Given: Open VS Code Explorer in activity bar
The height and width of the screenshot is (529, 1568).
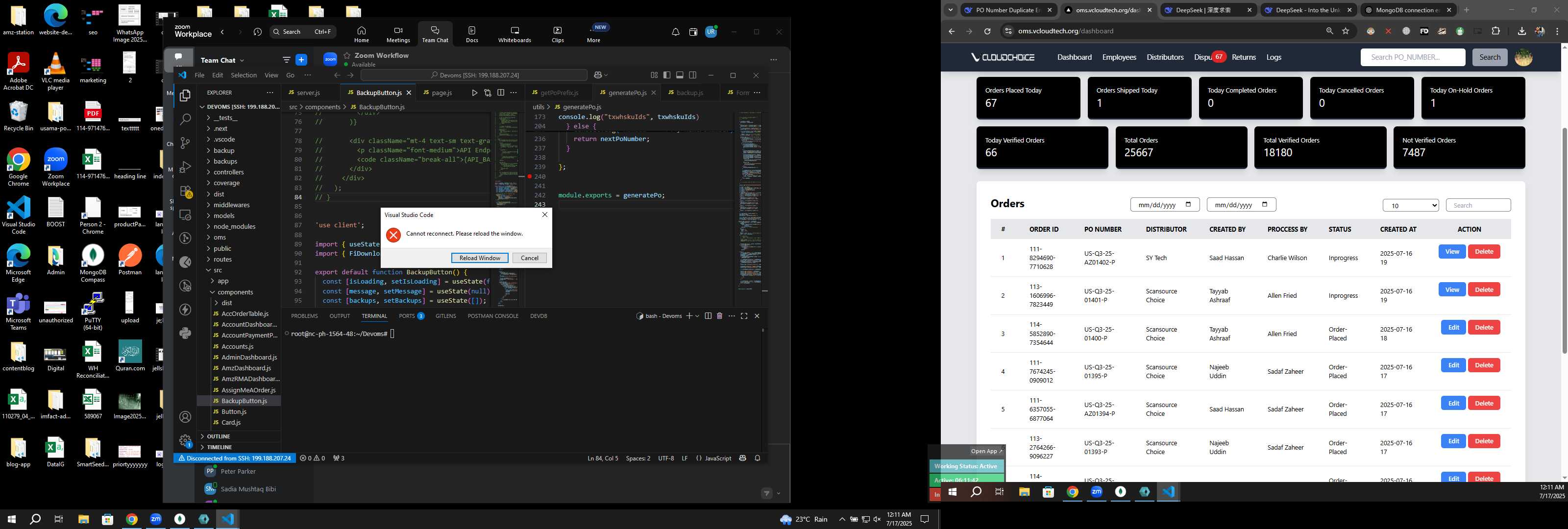Looking at the screenshot, I should click(x=186, y=96).
